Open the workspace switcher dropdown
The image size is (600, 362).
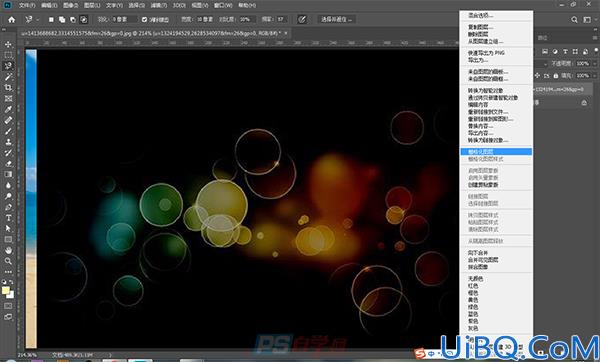pyautogui.click(x=595, y=19)
